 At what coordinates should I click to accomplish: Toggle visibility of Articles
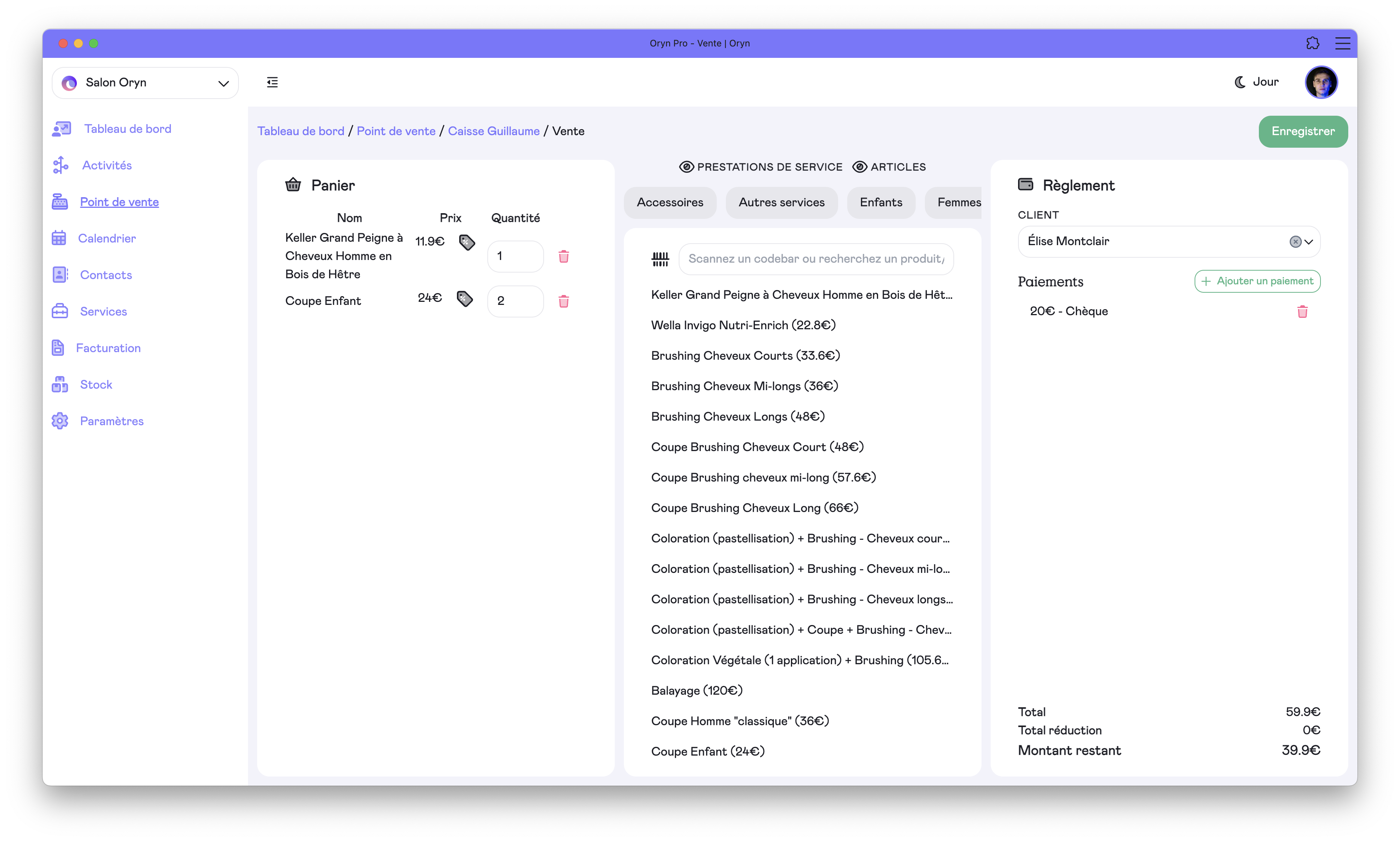click(x=860, y=167)
